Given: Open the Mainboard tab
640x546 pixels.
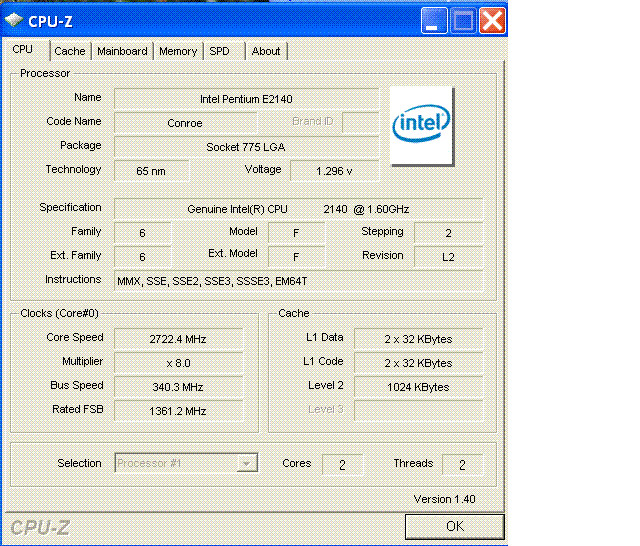Looking at the screenshot, I should pyautogui.click(x=122, y=51).
